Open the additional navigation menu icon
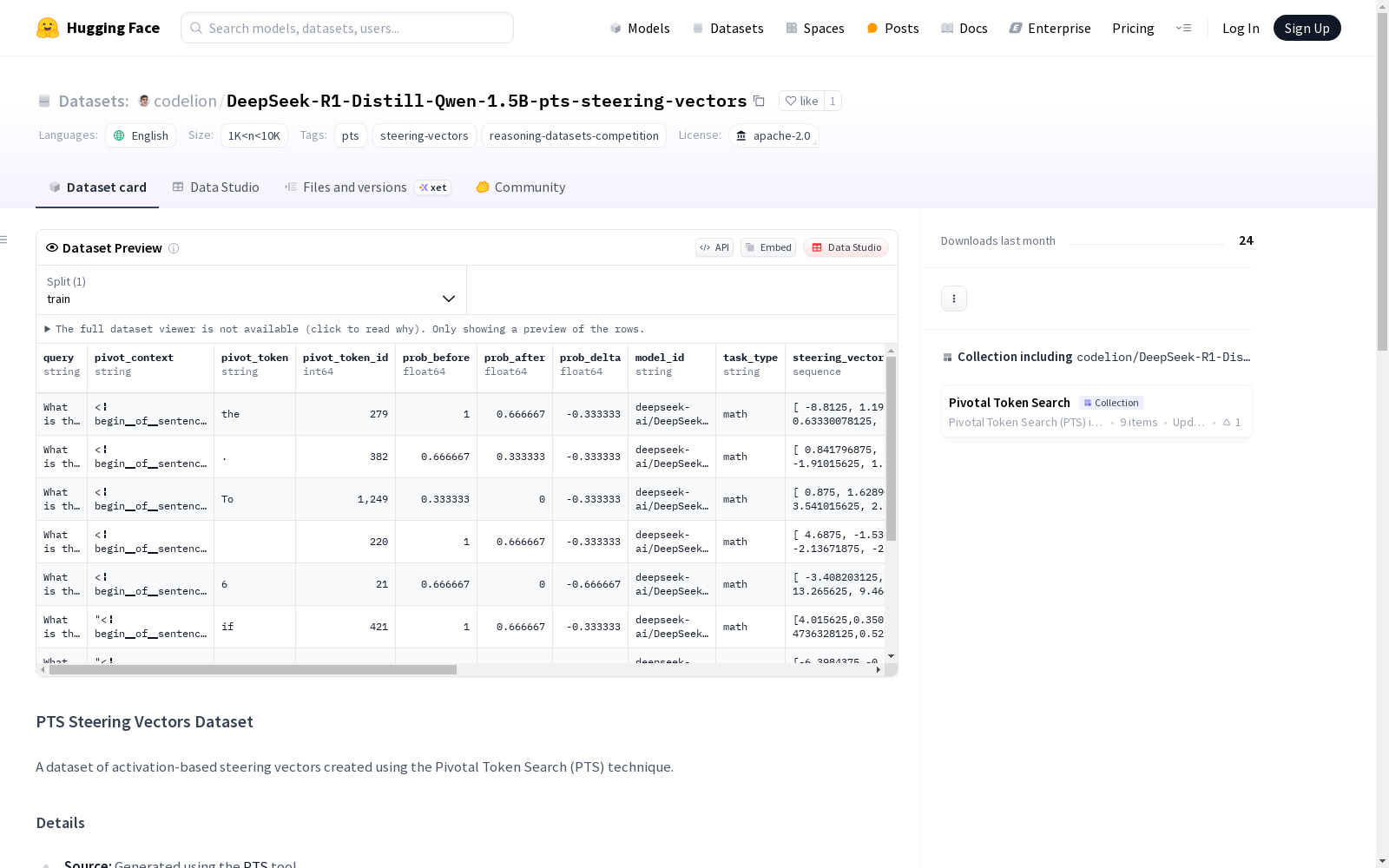Viewport: 1389px width, 868px height. [x=1183, y=28]
